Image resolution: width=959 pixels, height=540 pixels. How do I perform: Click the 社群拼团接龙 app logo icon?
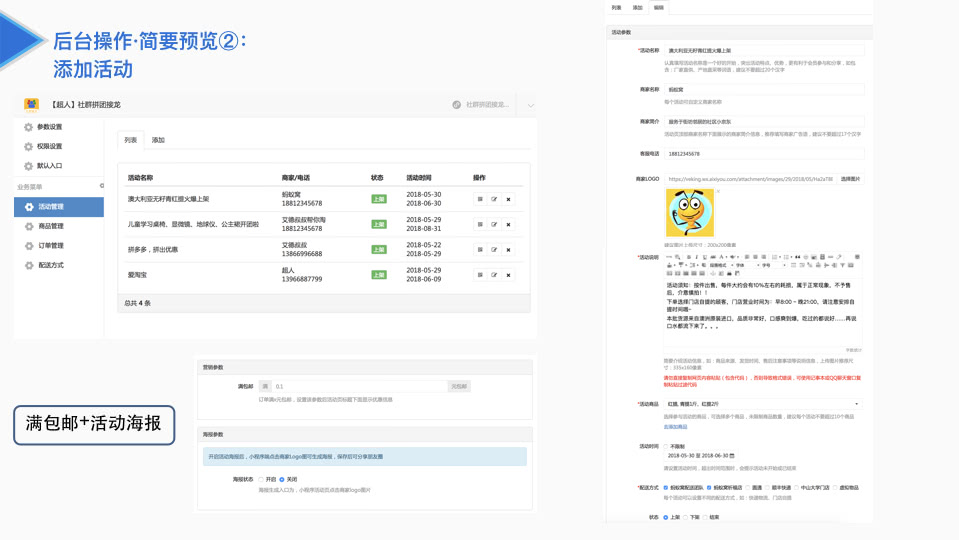31,105
